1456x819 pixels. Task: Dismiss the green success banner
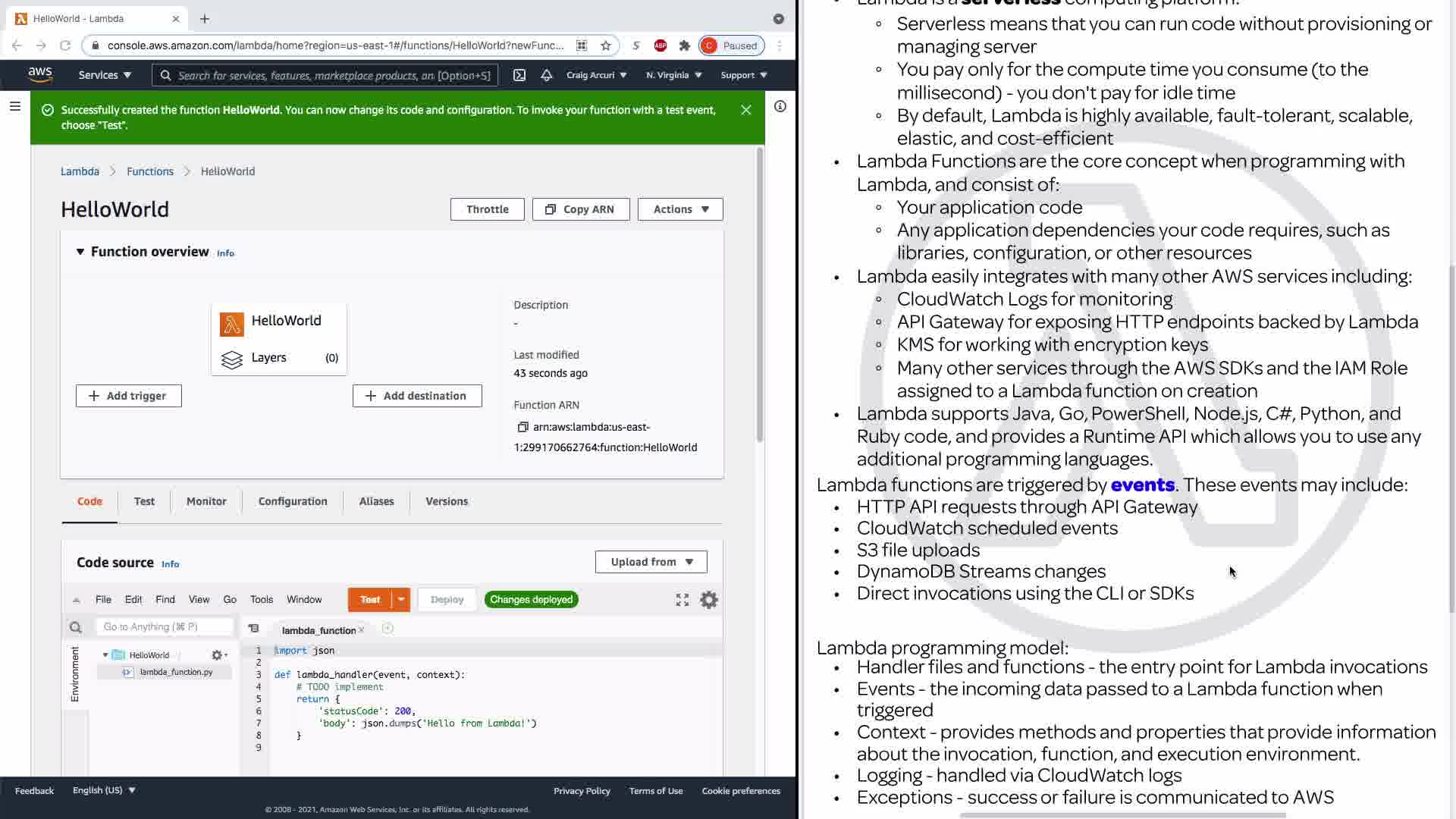coord(746,110)
